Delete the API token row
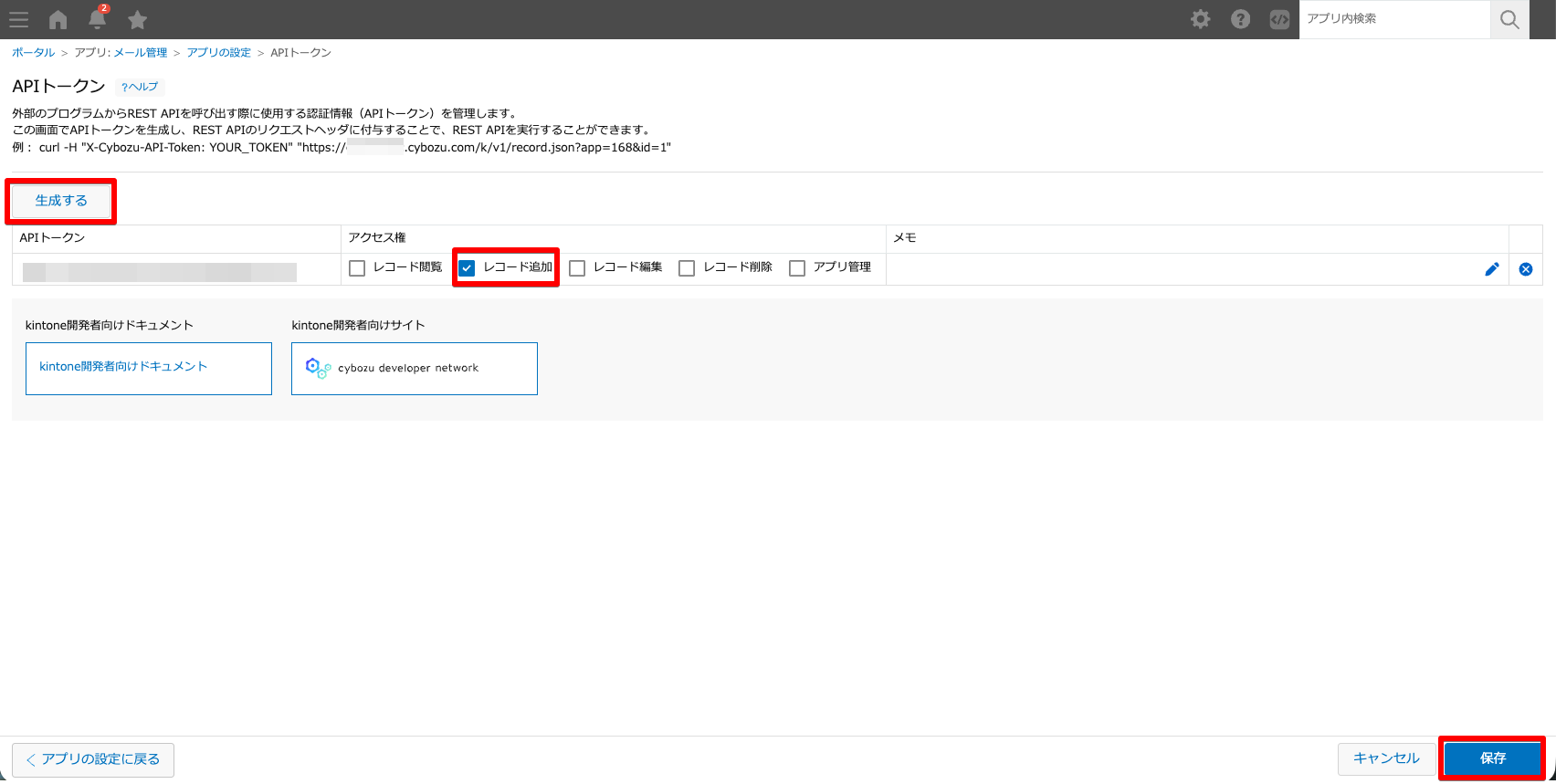The height and width of the screenshot is (784, 1556). pos(1526,269)
